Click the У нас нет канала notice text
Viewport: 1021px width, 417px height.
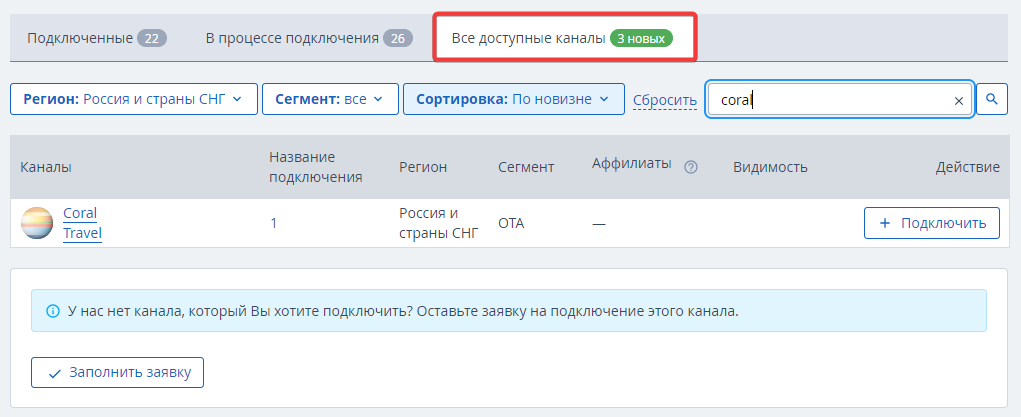(403, 311)
